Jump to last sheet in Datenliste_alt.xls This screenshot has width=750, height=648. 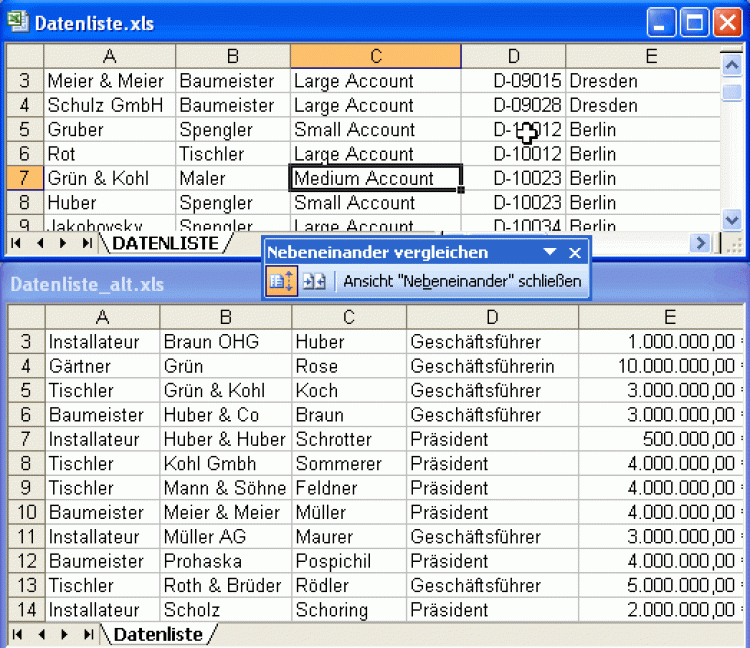coord(87,635)
